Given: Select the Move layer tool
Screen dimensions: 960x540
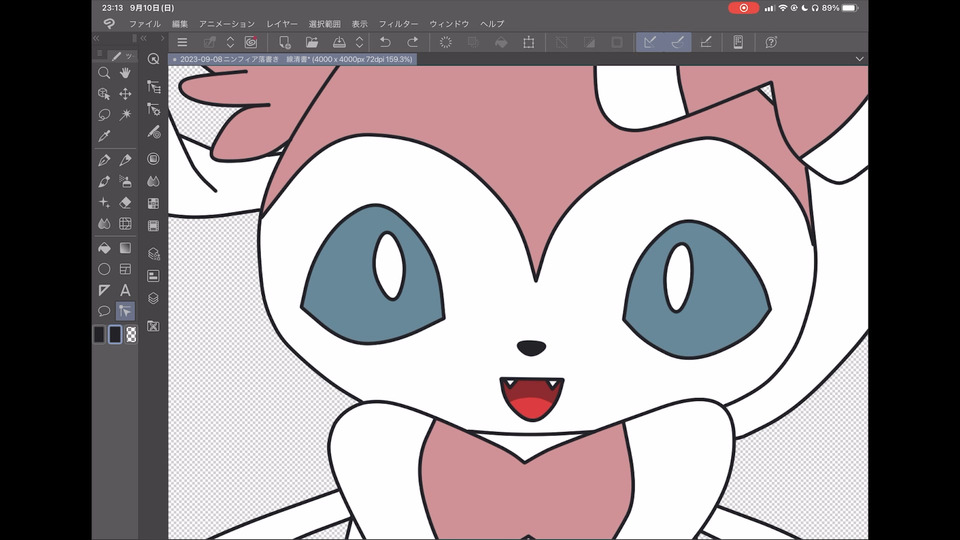Looking at the screenshot, I should pos(125,94).
